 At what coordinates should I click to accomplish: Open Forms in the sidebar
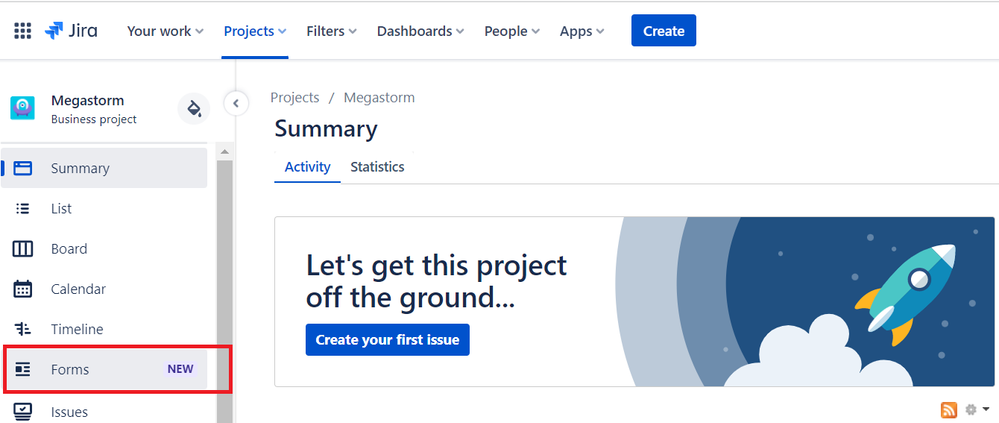(104, 369)
